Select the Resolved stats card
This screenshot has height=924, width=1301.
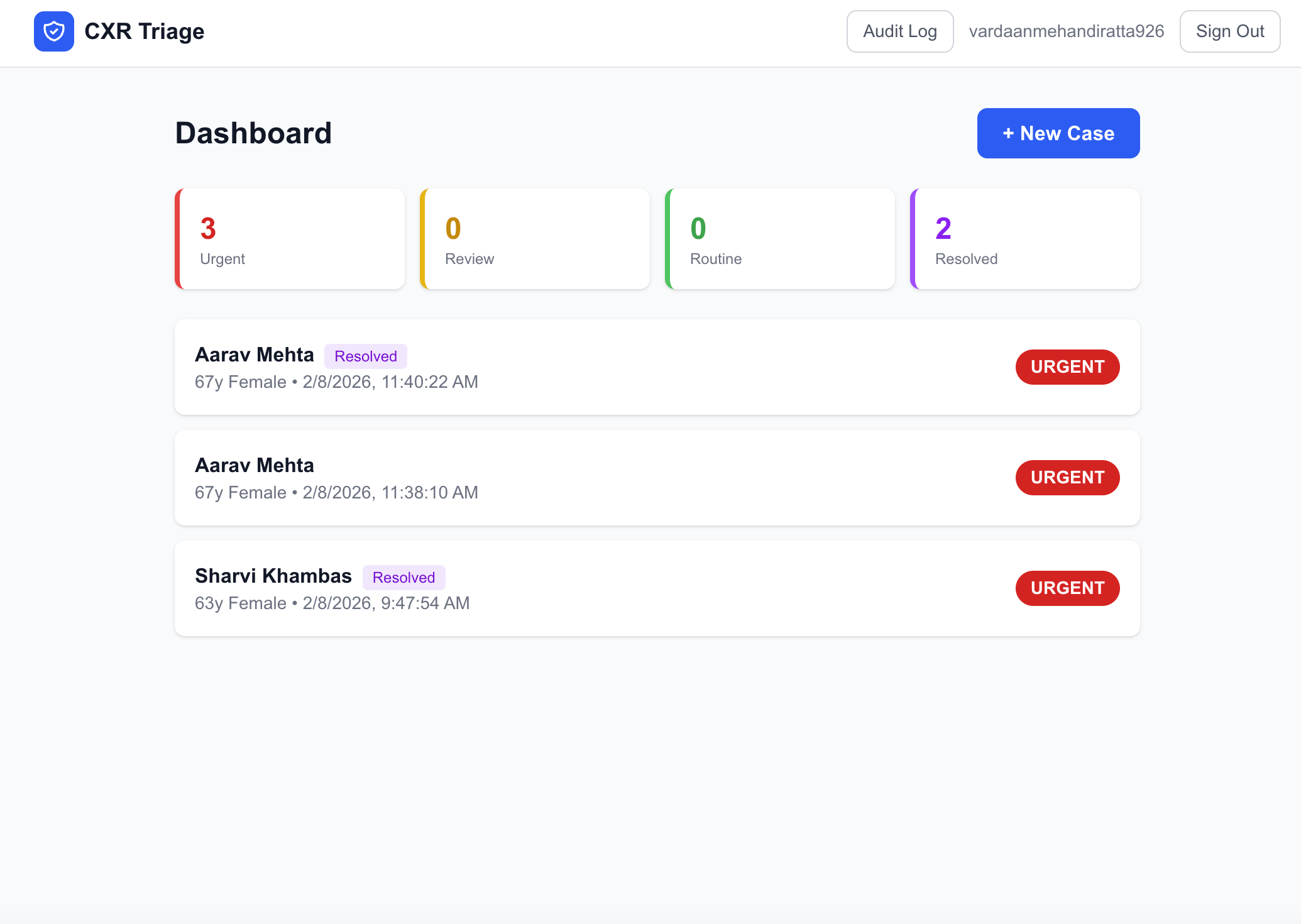point(1025,239)
